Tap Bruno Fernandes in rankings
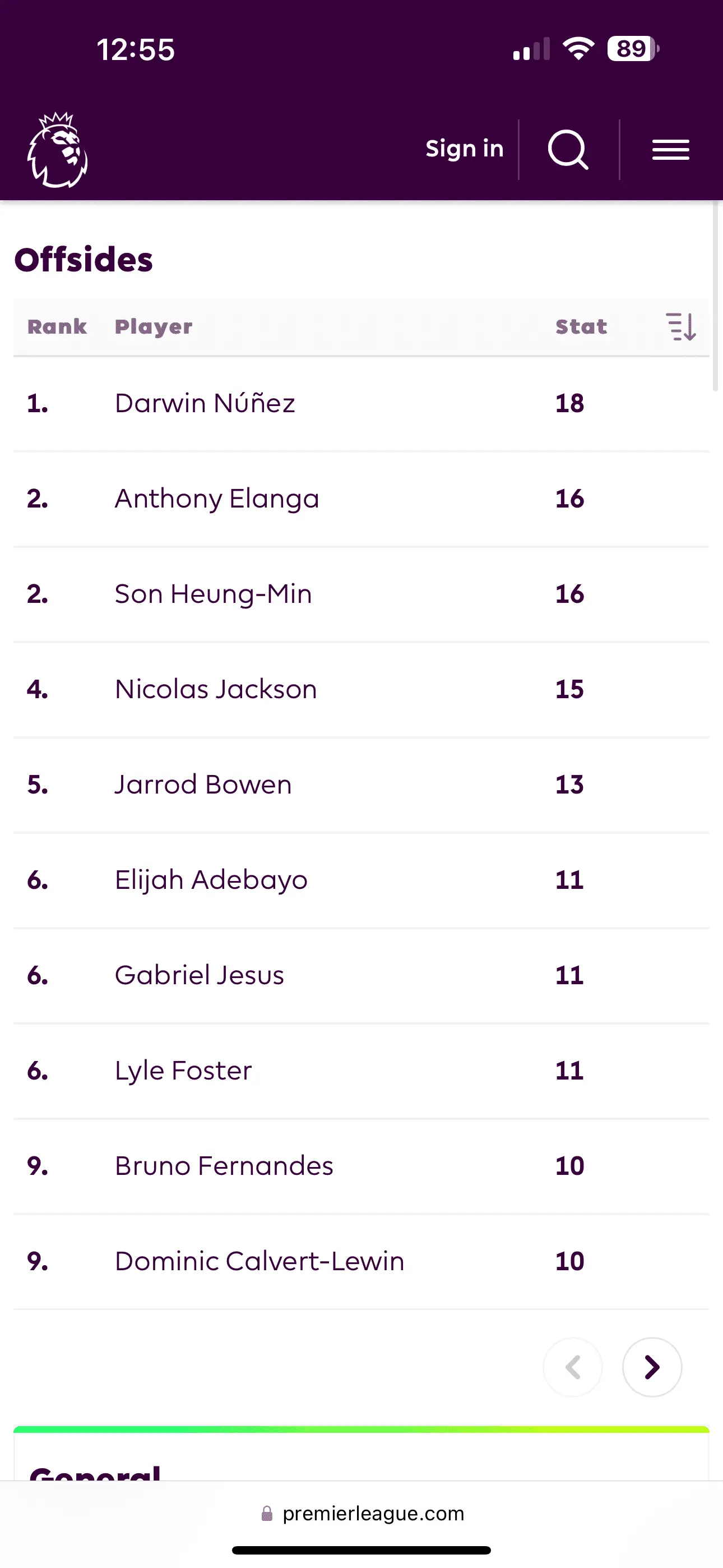Viewport: 723px width, 1568px height. (224, 1166)
